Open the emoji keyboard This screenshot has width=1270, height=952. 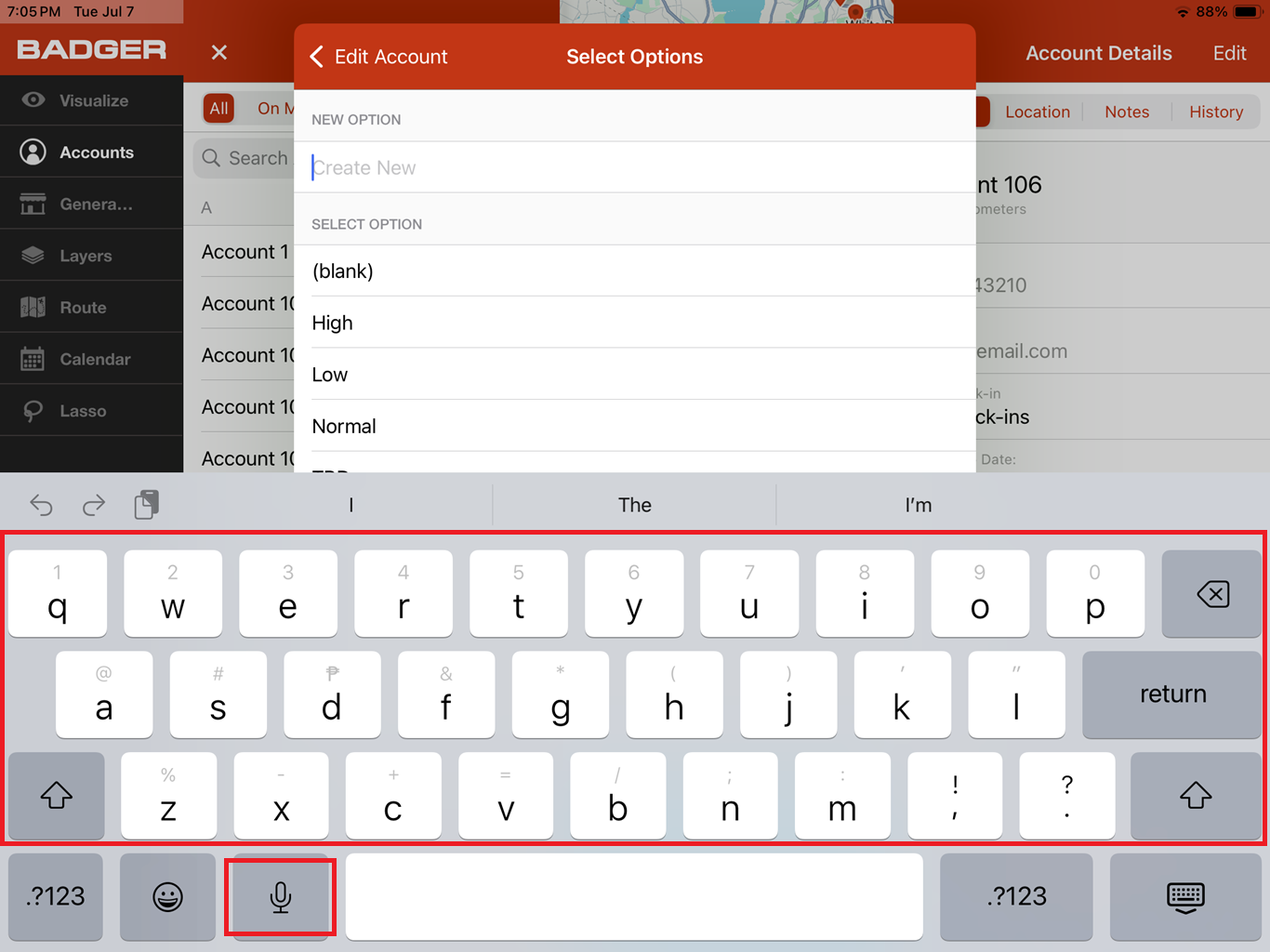[x=167, y=896]
